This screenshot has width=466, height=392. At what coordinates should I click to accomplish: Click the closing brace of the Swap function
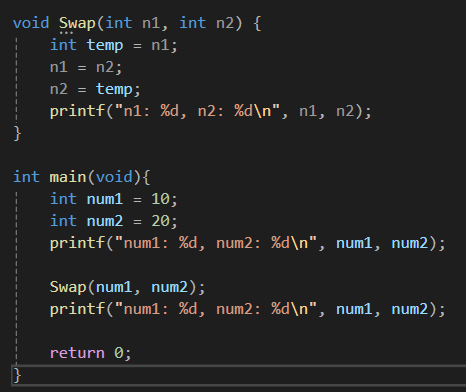[x=17, y=133]
